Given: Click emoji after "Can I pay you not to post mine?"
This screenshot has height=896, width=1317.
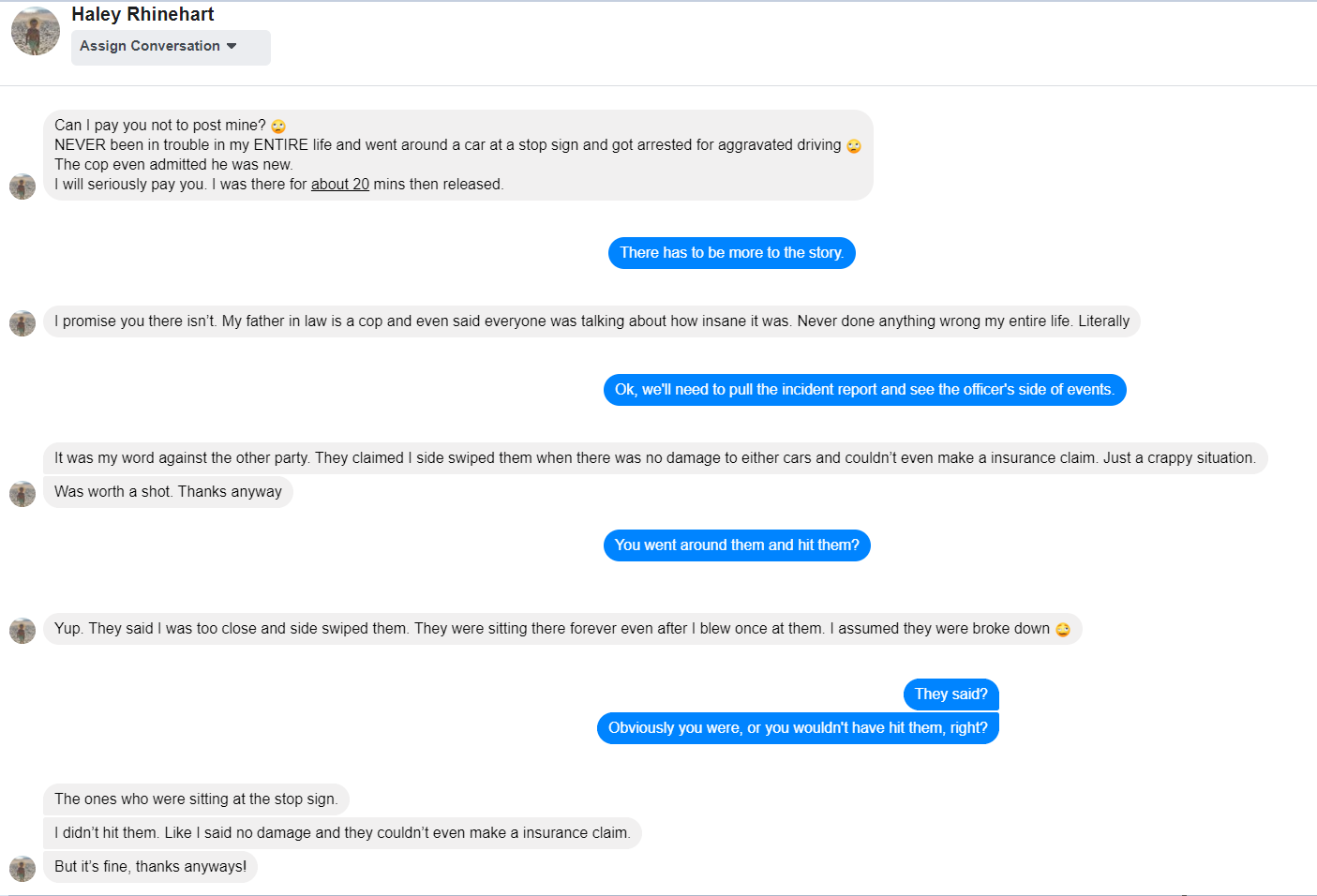Looking at the screenshot, I should (278, 127).
